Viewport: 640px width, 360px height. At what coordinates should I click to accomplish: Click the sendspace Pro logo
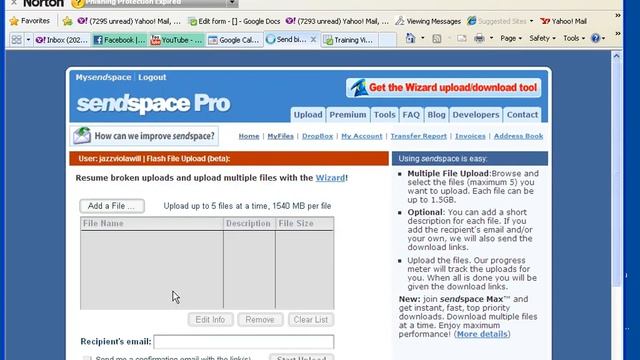pos(153,103)
